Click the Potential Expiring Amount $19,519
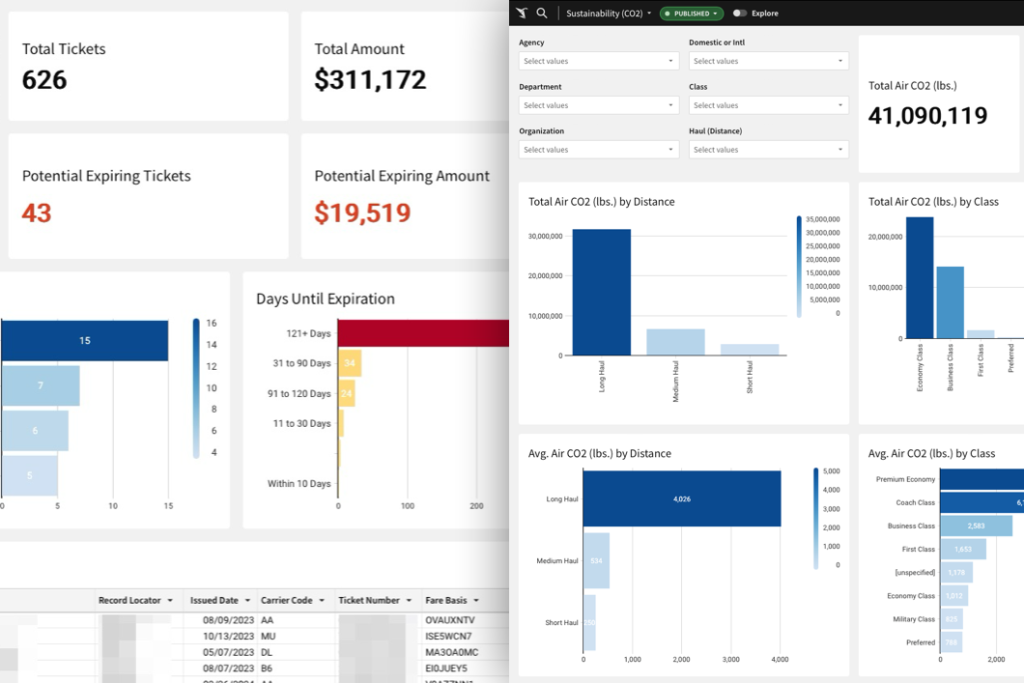This screenshot has width=1024, height=683. tap(362, 213)
